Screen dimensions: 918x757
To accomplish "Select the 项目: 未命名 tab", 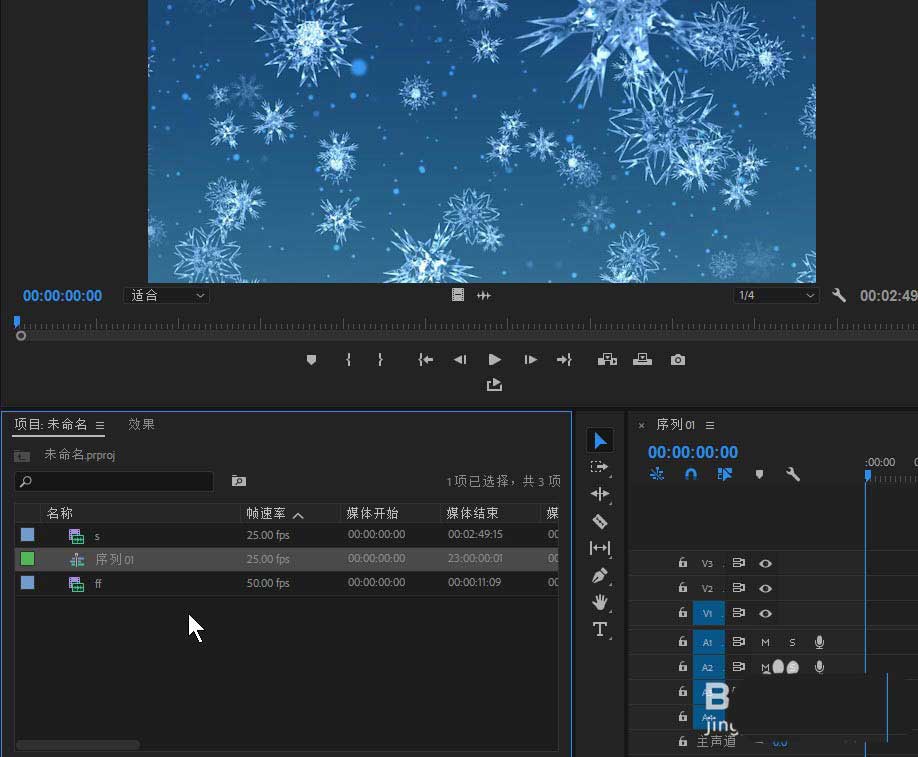I will click(51, 424).
